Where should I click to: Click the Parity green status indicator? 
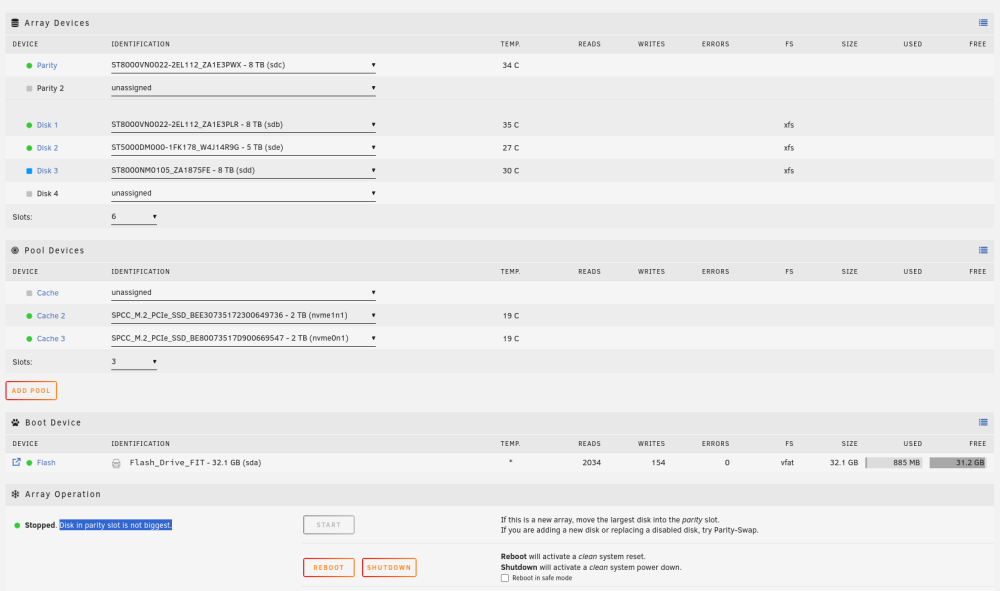[x=29, y=66]
